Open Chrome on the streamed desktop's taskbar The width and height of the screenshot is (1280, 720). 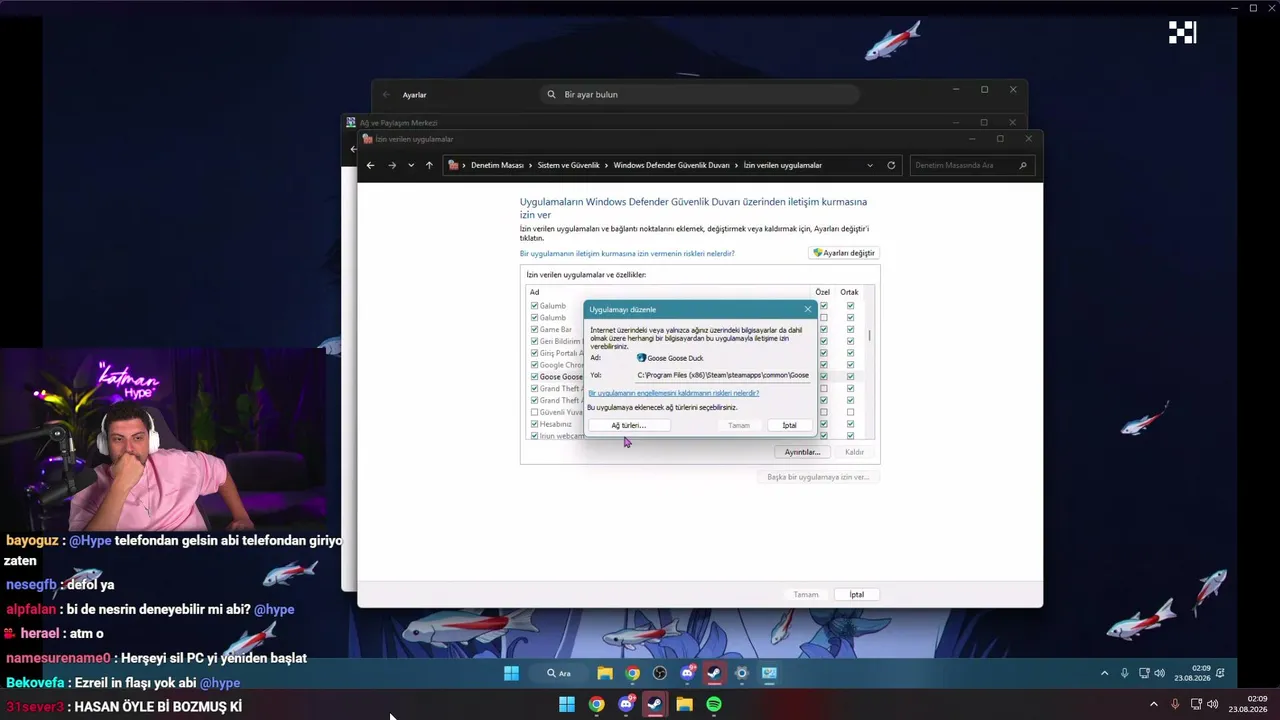(x=632, y=673)
